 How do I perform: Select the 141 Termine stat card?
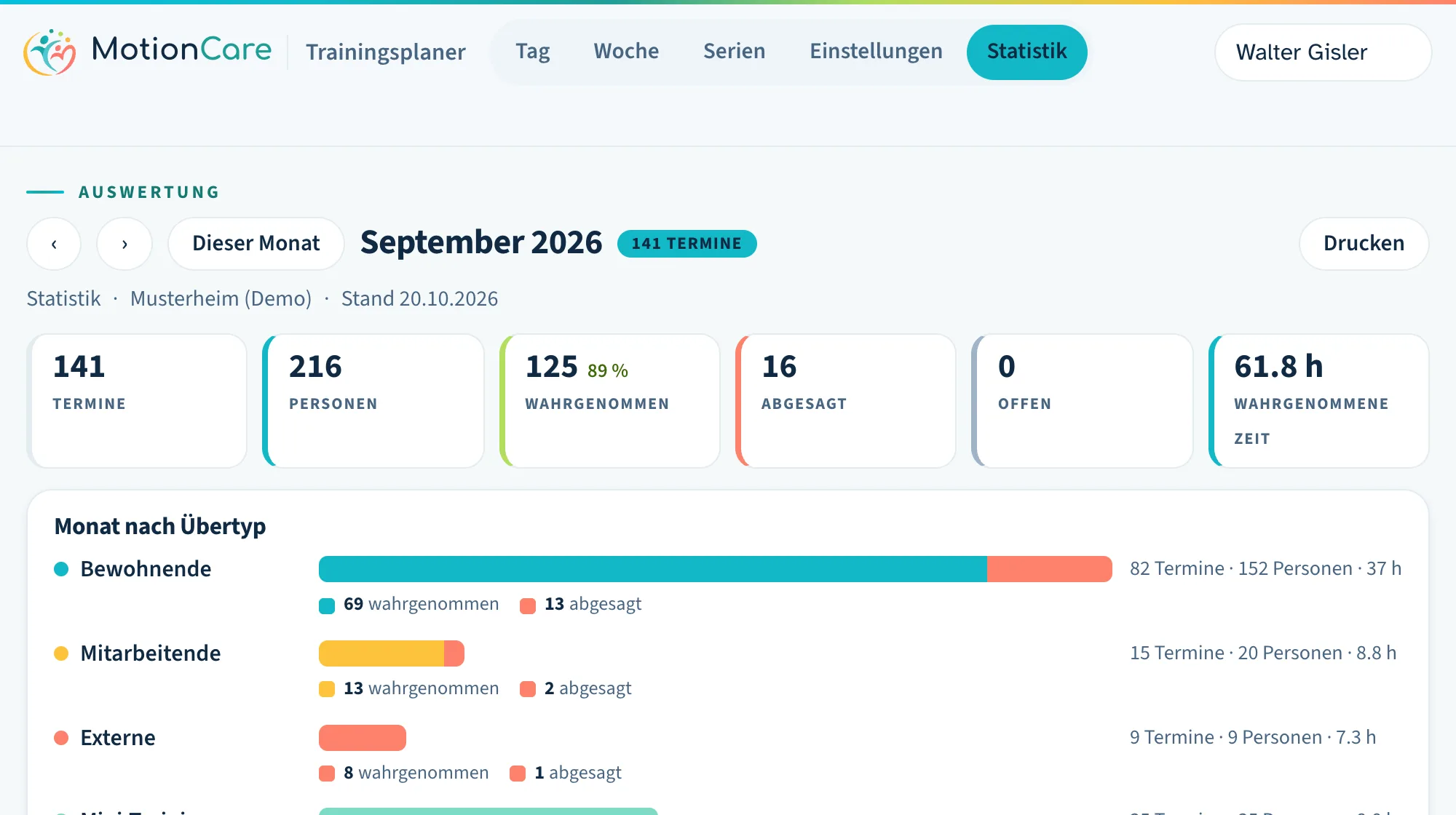point(137,401)
